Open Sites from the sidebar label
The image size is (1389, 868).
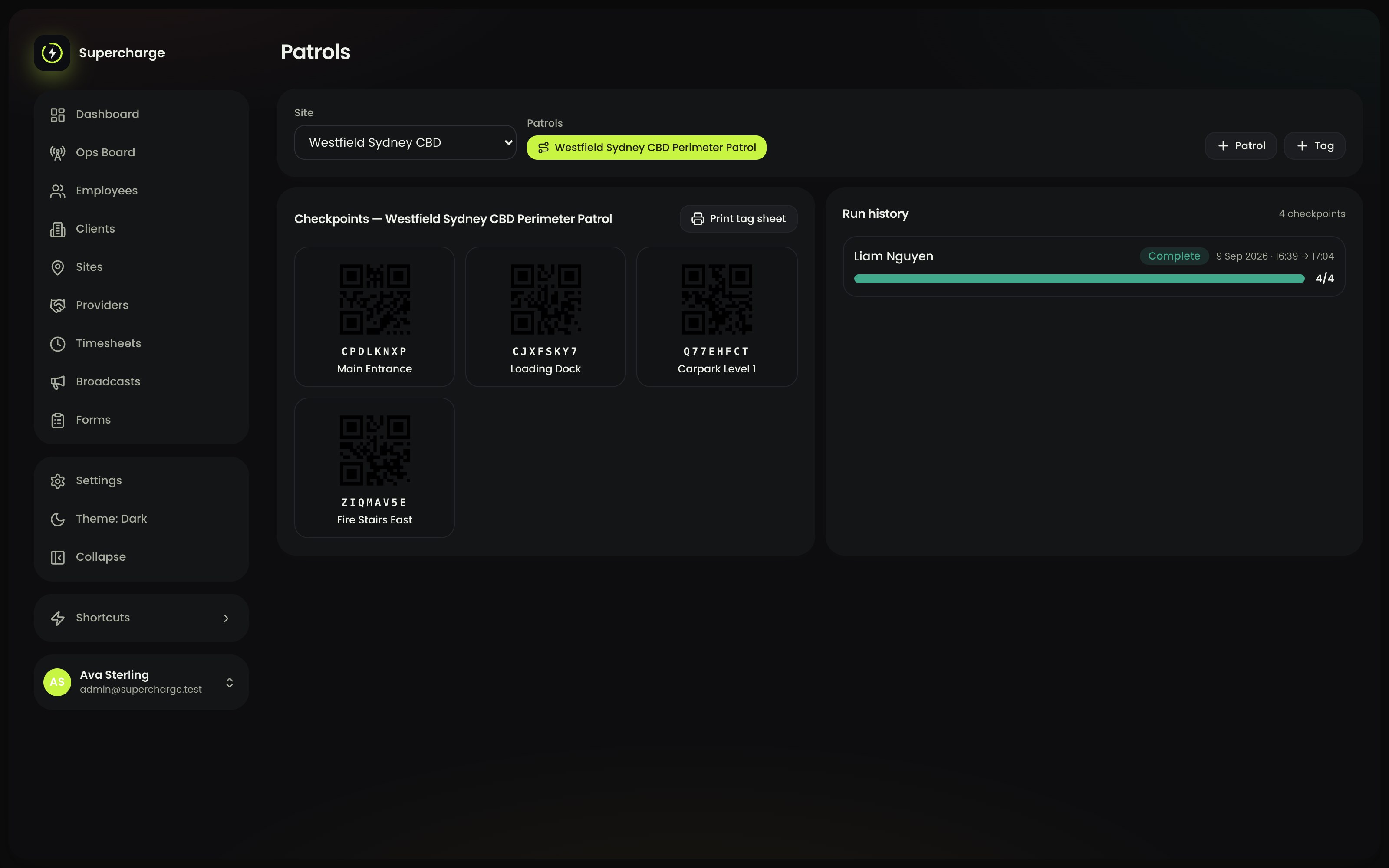pyautogui.click(x=89, y=267)
